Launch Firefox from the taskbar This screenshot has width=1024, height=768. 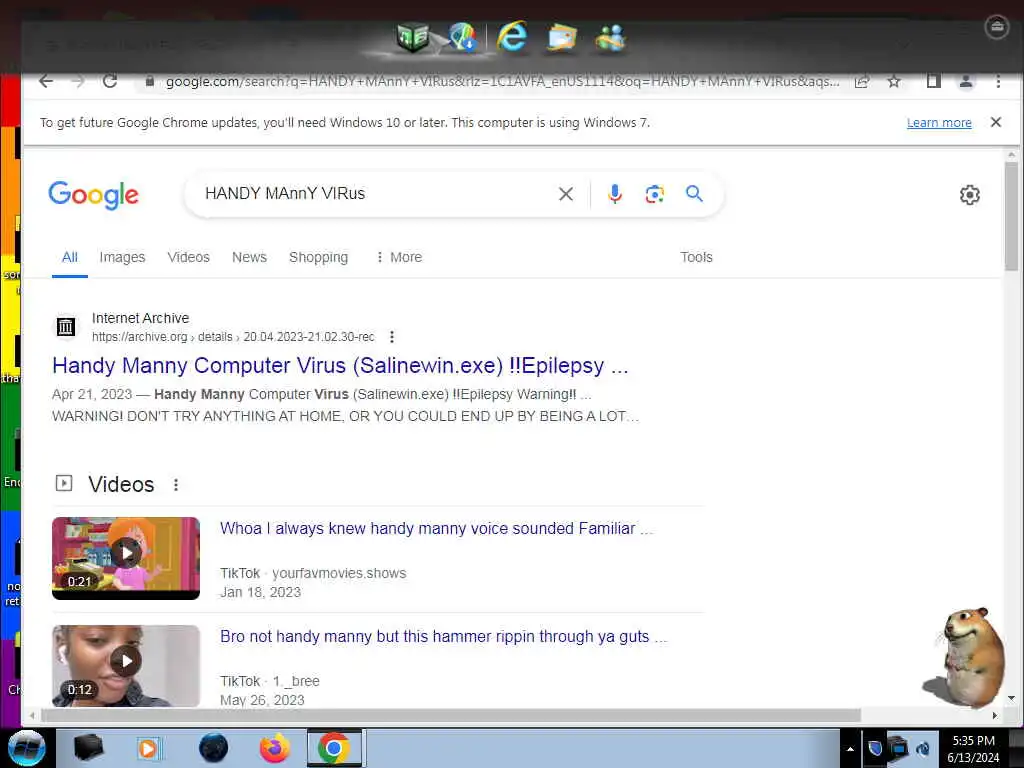(x=275, y=748)
